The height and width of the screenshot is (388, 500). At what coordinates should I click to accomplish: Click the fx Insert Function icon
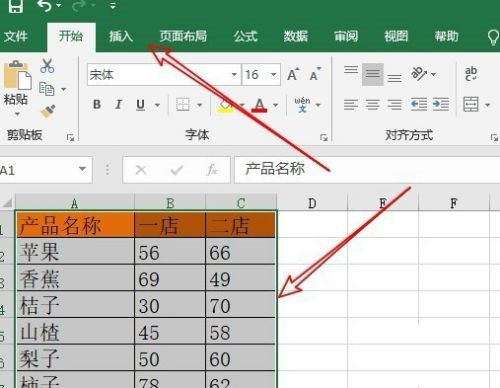tap(212, 170)
